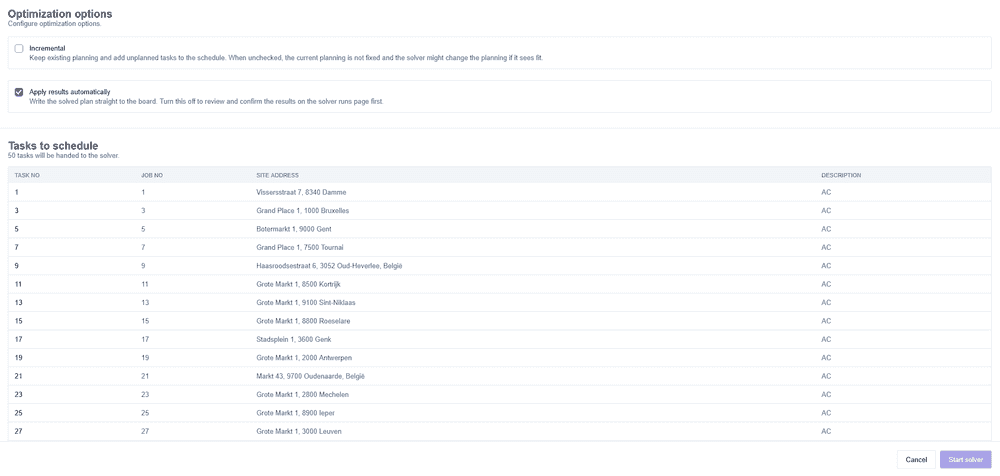Click the AC description in Mechelen row

coord(826,395)
